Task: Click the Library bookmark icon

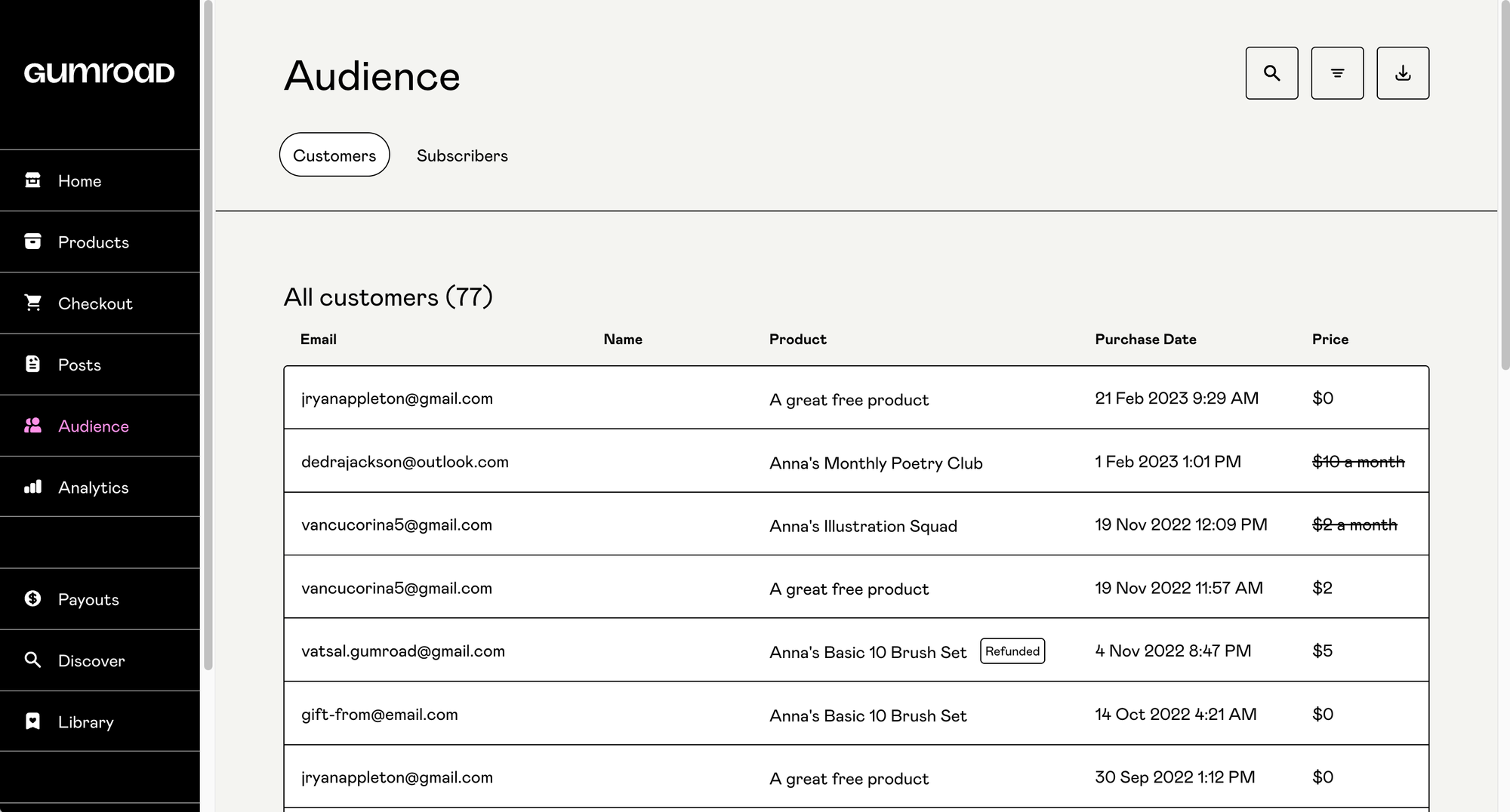Action: pyautogui.click(x=32, y=721)
